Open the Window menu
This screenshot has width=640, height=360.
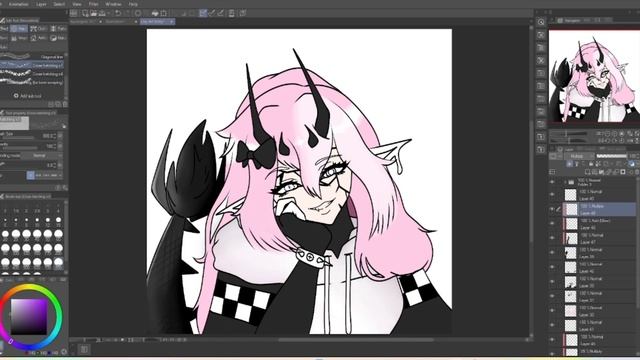pos(113,4)
